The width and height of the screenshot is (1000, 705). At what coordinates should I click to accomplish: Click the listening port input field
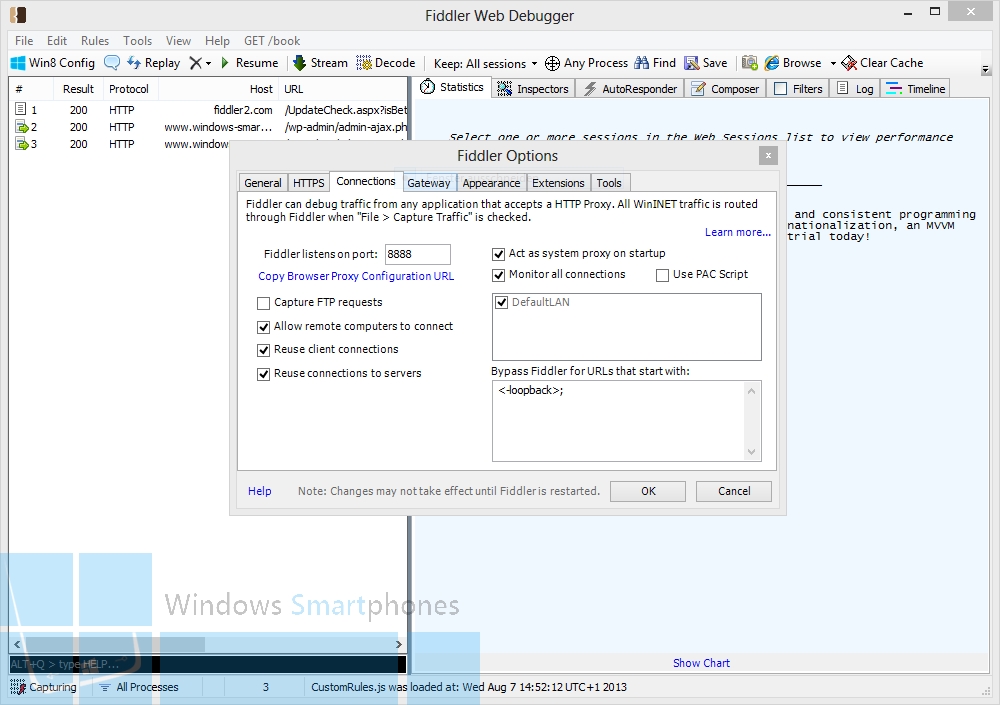418,254
